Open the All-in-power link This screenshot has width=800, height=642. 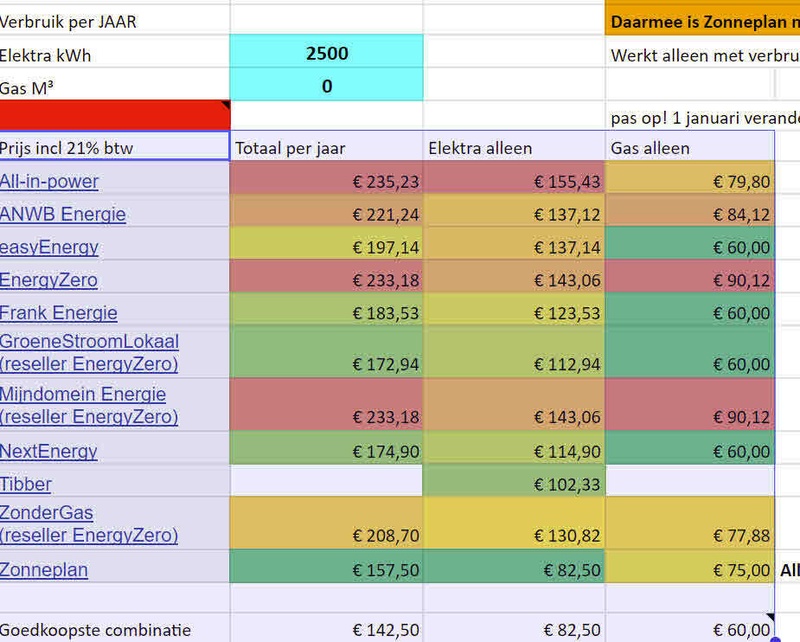click(x=49, y=181)
